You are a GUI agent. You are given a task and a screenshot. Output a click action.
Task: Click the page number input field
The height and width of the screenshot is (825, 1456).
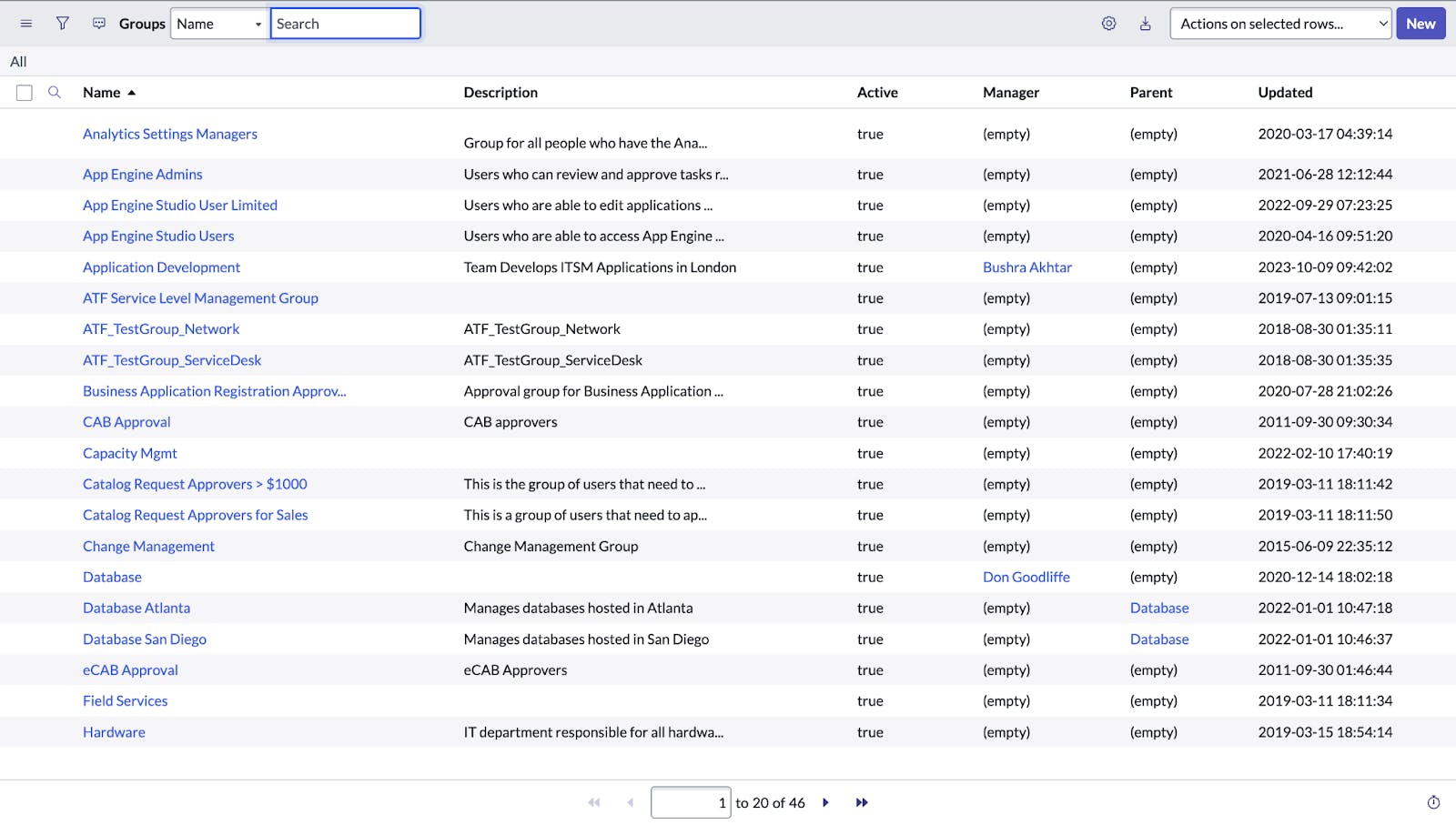690,802
